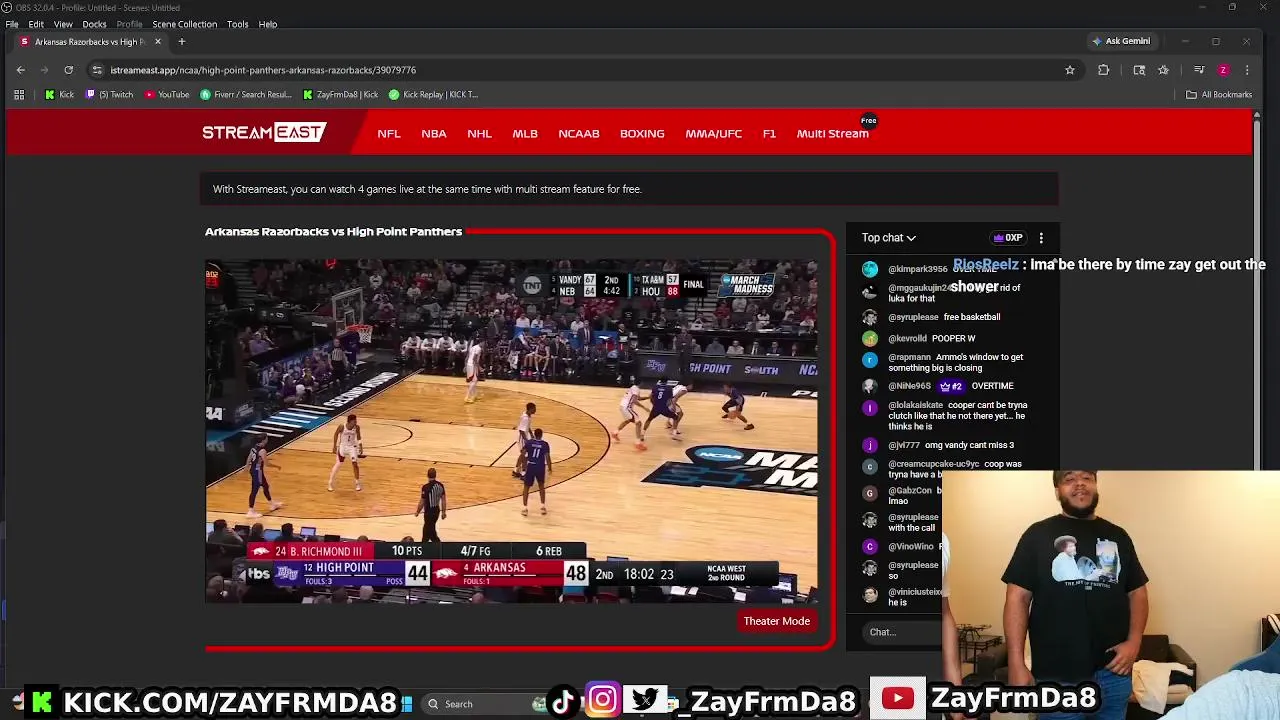Click Ask Gemini button

1121,41
